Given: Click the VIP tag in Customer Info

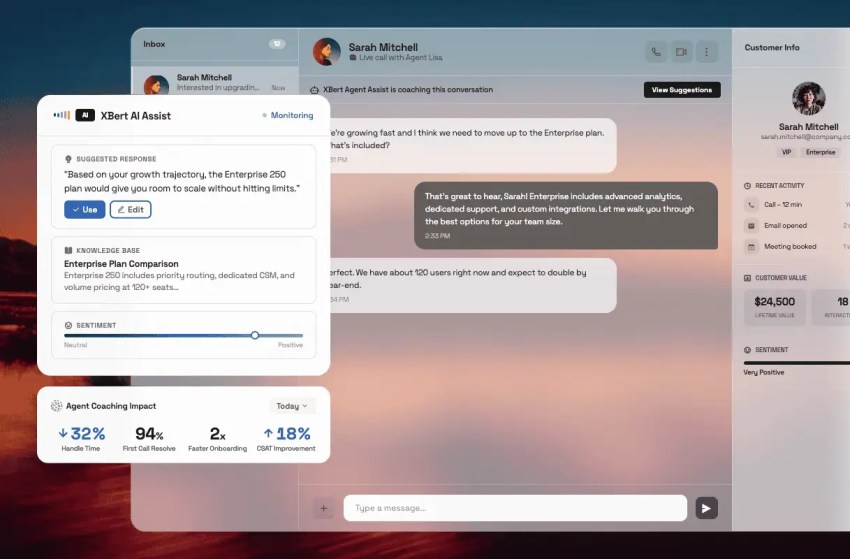Looking at the screenshot, I should point(785,152).
